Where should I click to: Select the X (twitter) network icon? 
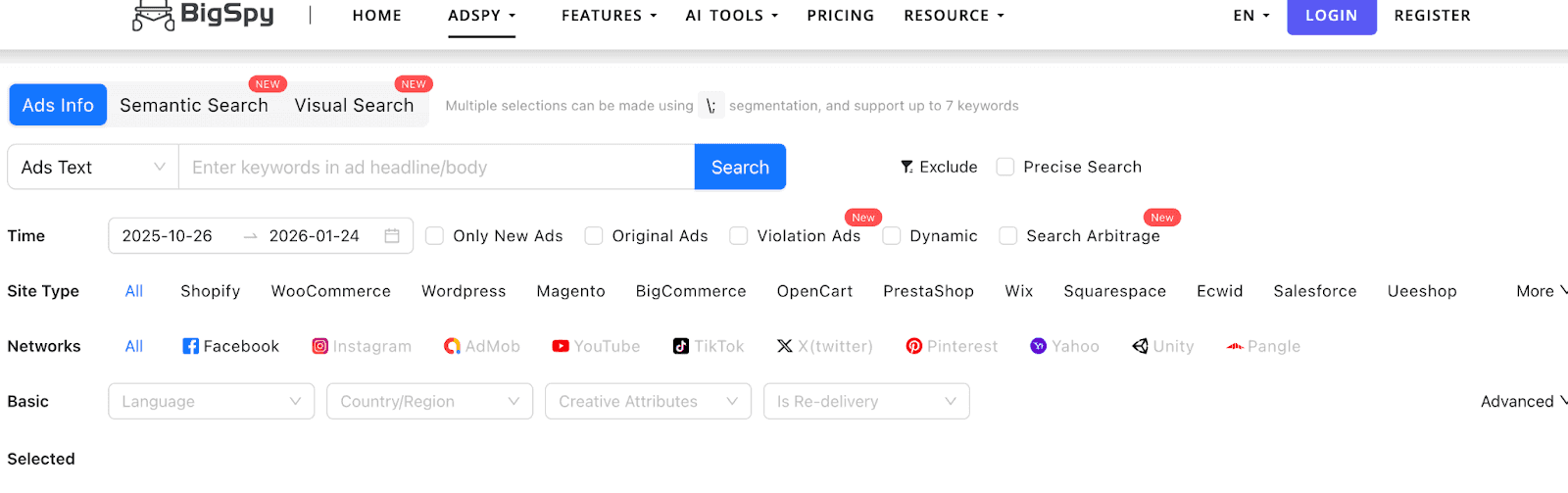coord(785,346)
